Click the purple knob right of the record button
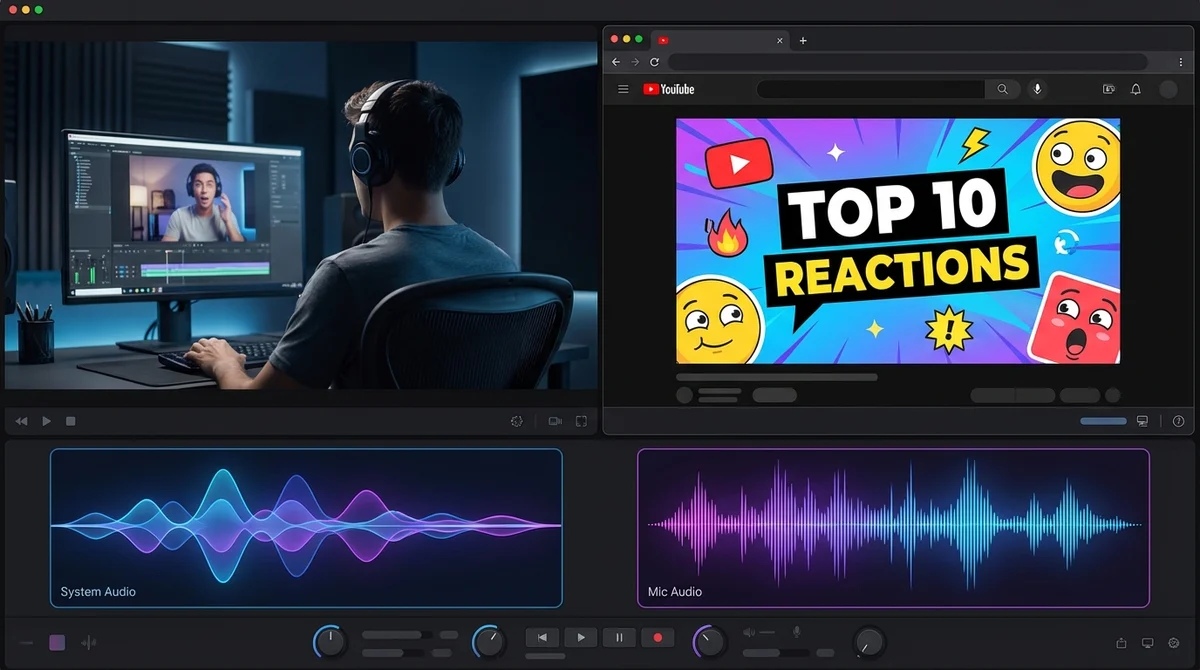This screenshot has width=1200, height=670. coord(709,642)
